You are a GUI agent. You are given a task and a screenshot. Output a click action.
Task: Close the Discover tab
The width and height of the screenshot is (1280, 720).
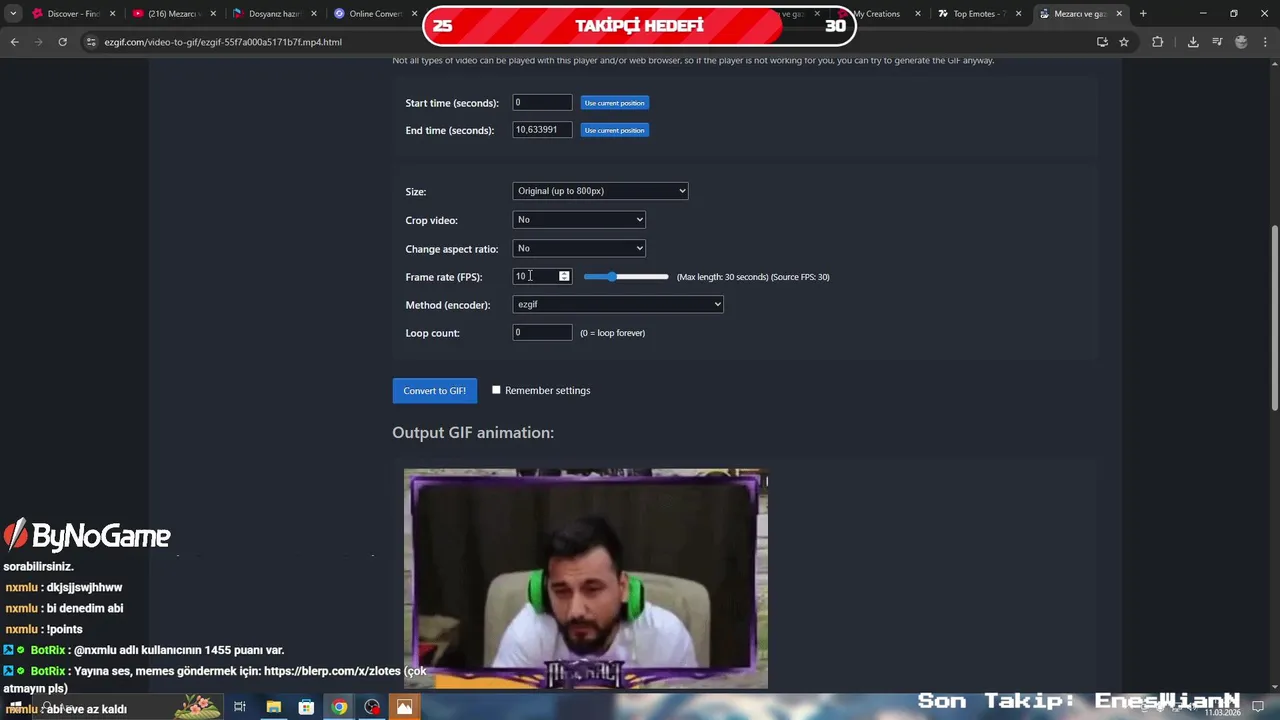click(x=112, y=14)
